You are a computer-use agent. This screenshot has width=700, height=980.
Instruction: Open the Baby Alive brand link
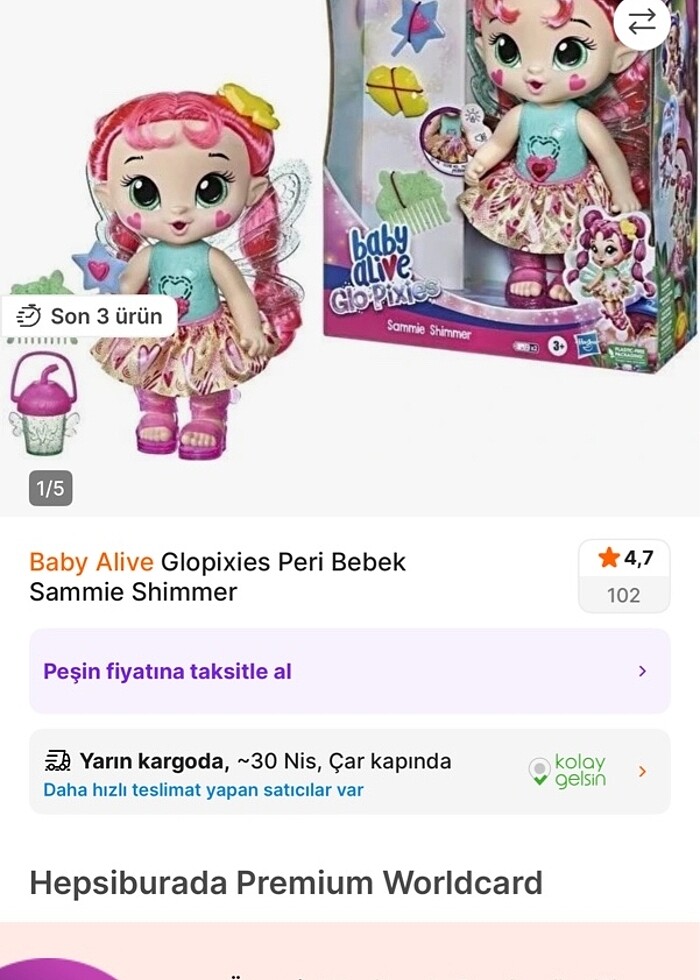91,562
